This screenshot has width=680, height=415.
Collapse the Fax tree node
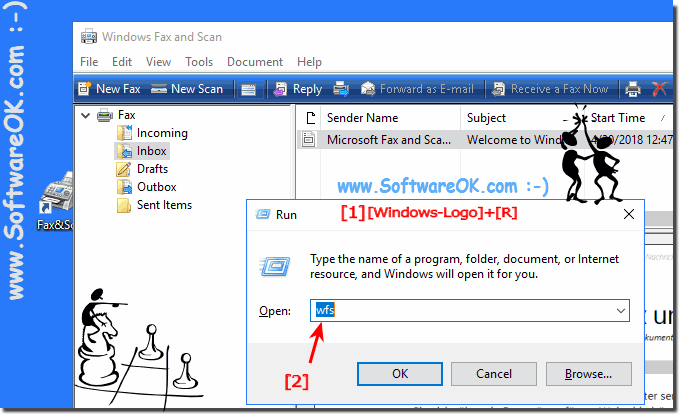tap(85, 116)
